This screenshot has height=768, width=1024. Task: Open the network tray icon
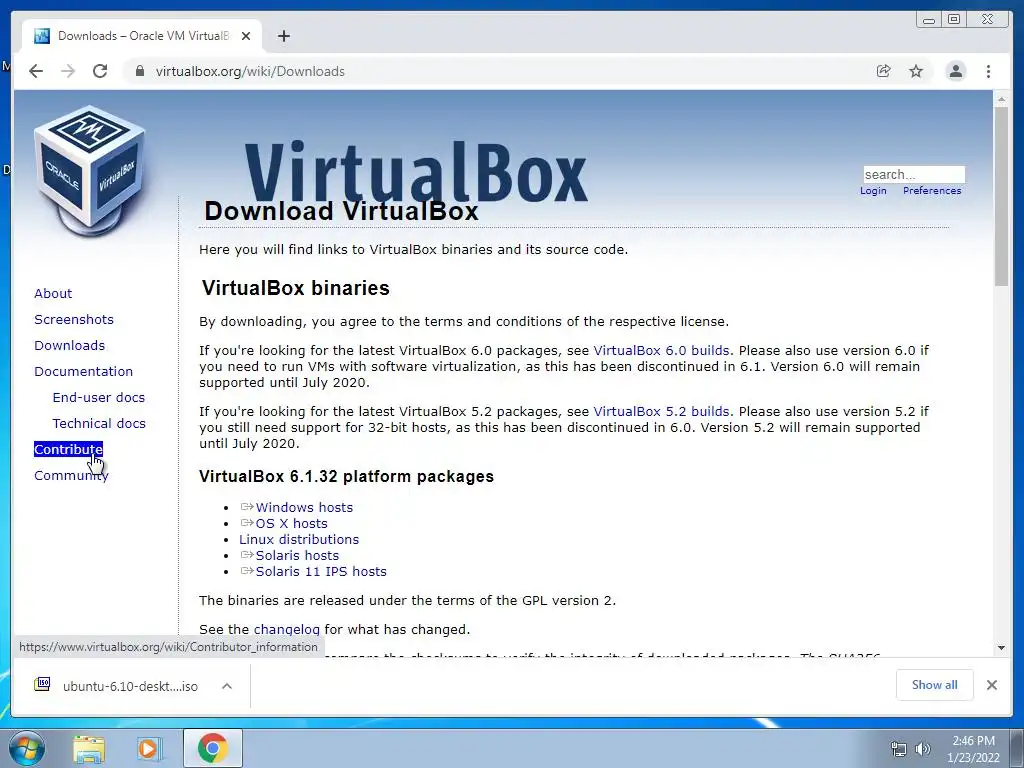(899, 749)
